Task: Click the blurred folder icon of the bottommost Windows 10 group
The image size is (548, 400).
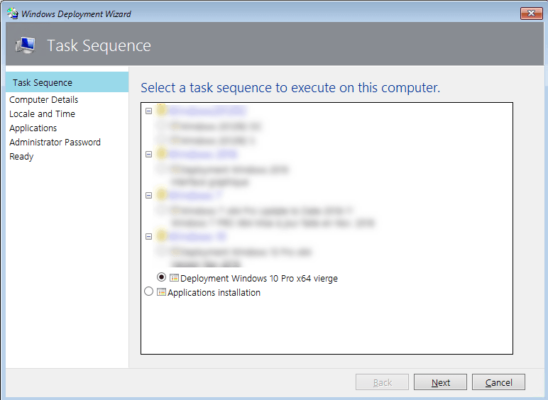Action: pyautogui.click(x=161, y=236)
